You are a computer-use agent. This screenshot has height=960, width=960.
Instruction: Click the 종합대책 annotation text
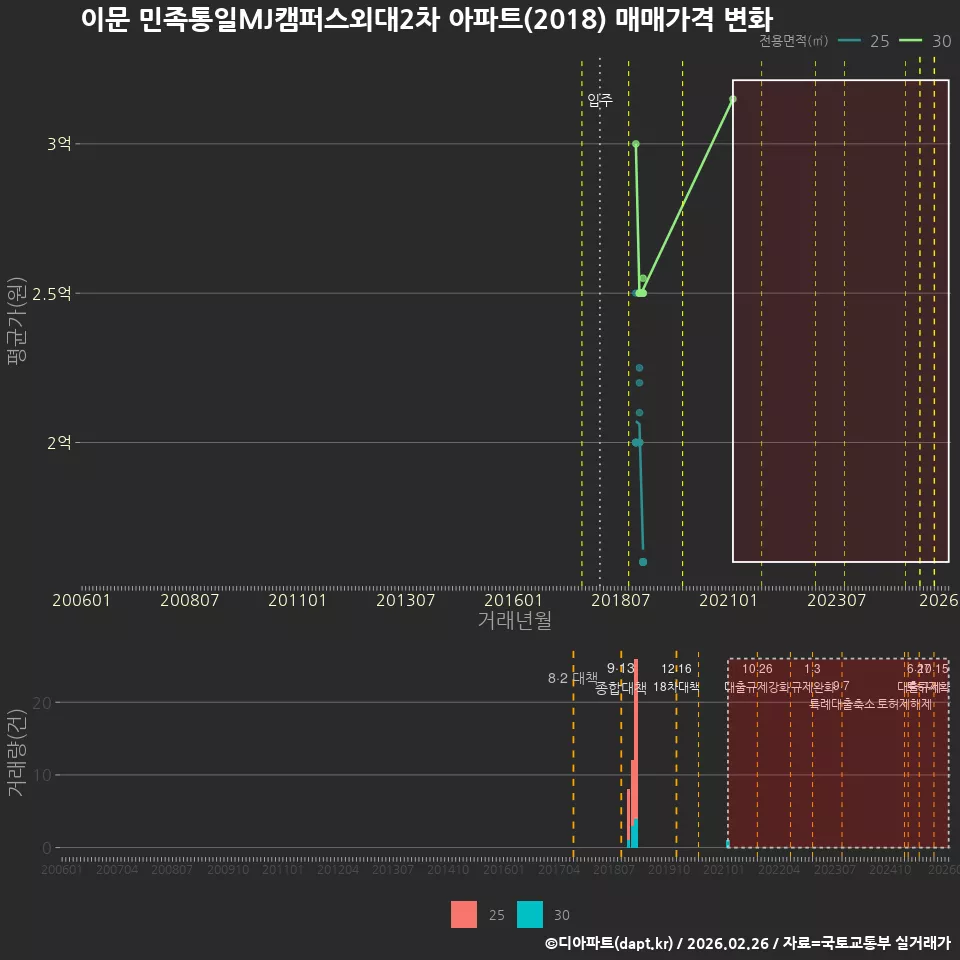click(620, 688)
